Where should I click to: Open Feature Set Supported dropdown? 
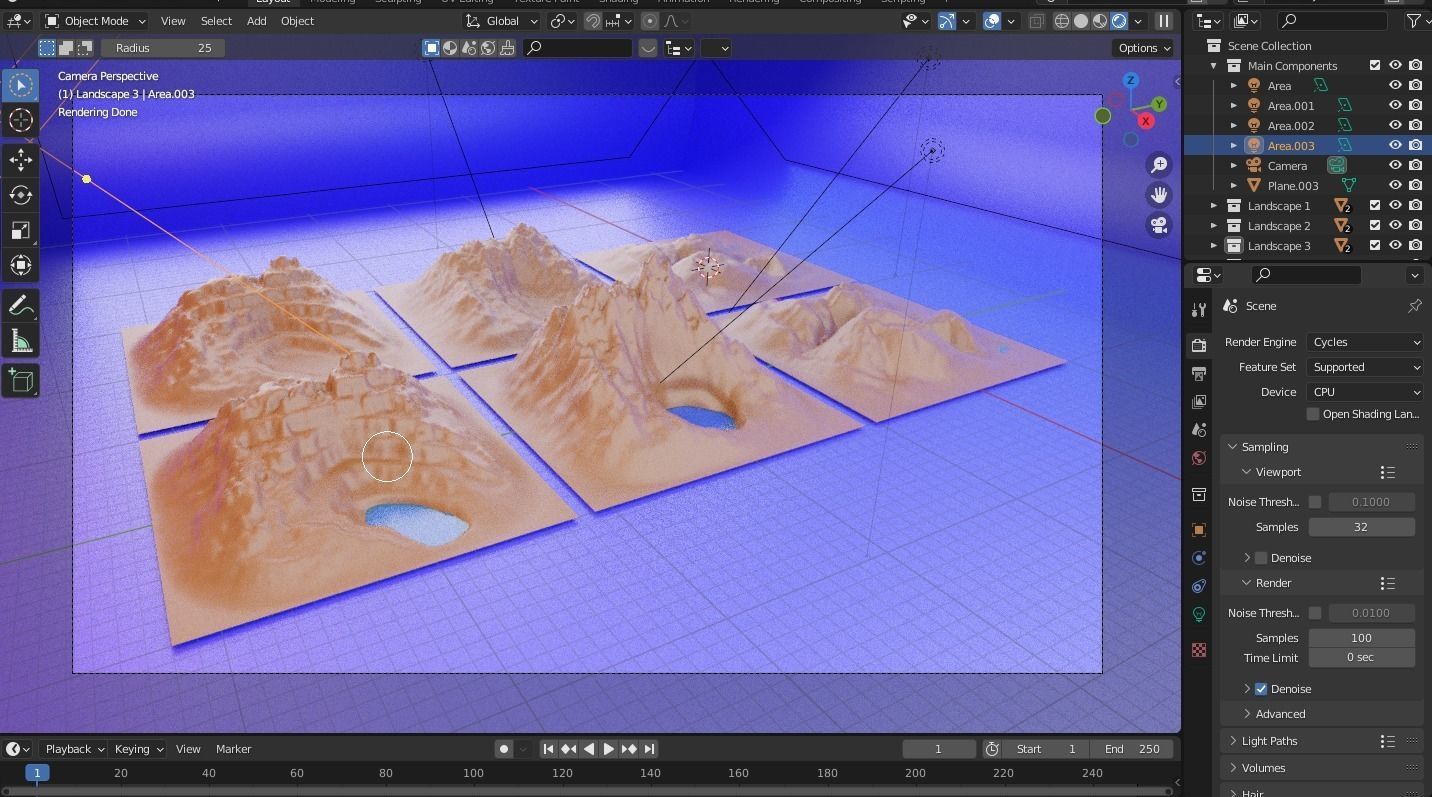coord(1364,367)
